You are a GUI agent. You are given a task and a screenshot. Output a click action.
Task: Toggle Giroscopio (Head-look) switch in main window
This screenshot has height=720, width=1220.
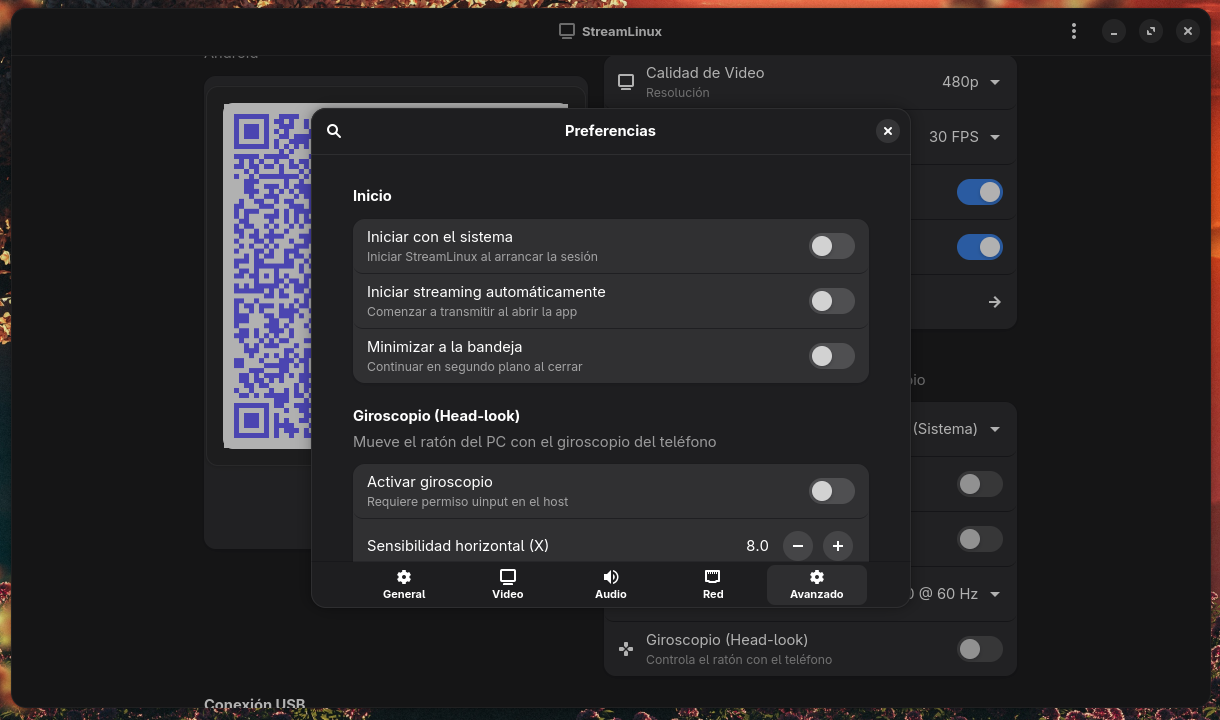pos(979,649)
